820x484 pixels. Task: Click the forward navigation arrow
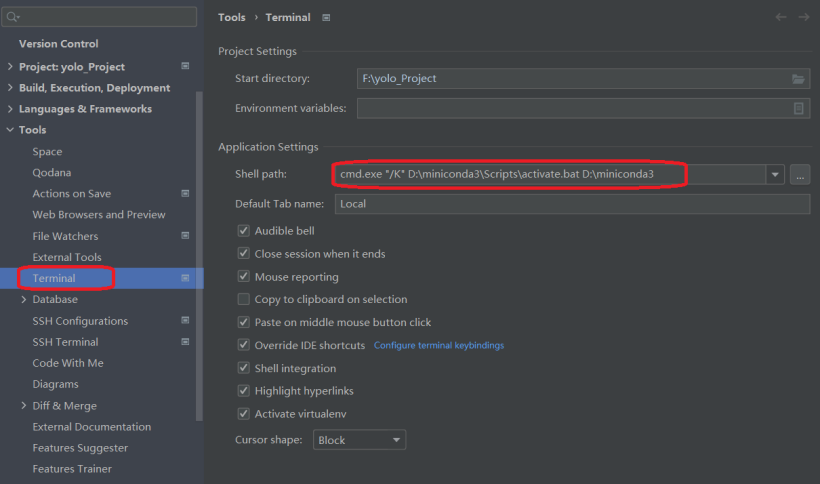click(x=803, y=17)
